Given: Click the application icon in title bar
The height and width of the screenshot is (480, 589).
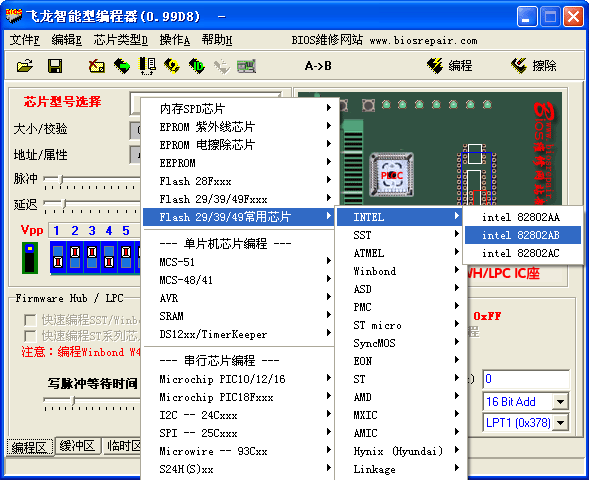Looking at the screenshot, I should 14,16.
